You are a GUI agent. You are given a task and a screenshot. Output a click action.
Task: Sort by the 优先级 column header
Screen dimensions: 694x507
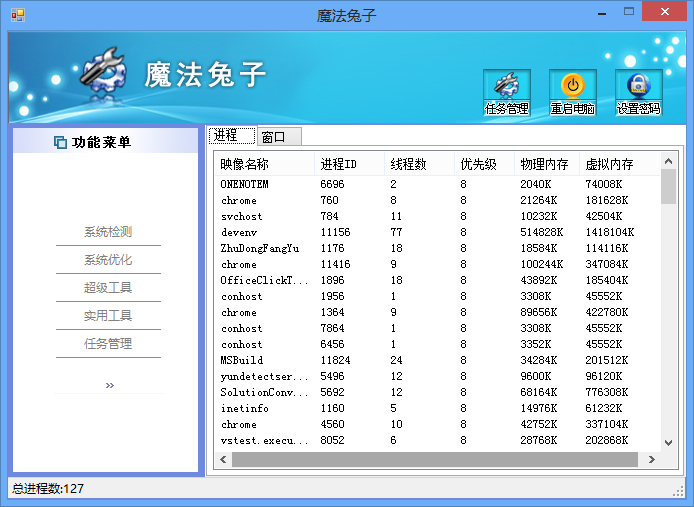[484, 164]
